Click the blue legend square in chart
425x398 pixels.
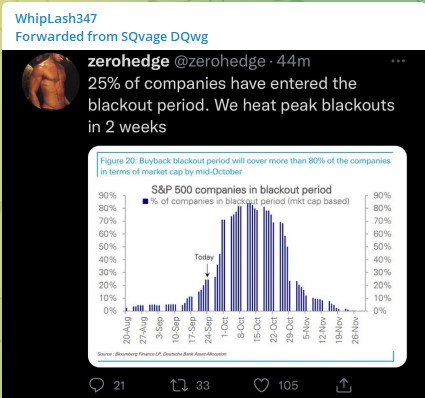pyautogui.click(x=145, y=201)
